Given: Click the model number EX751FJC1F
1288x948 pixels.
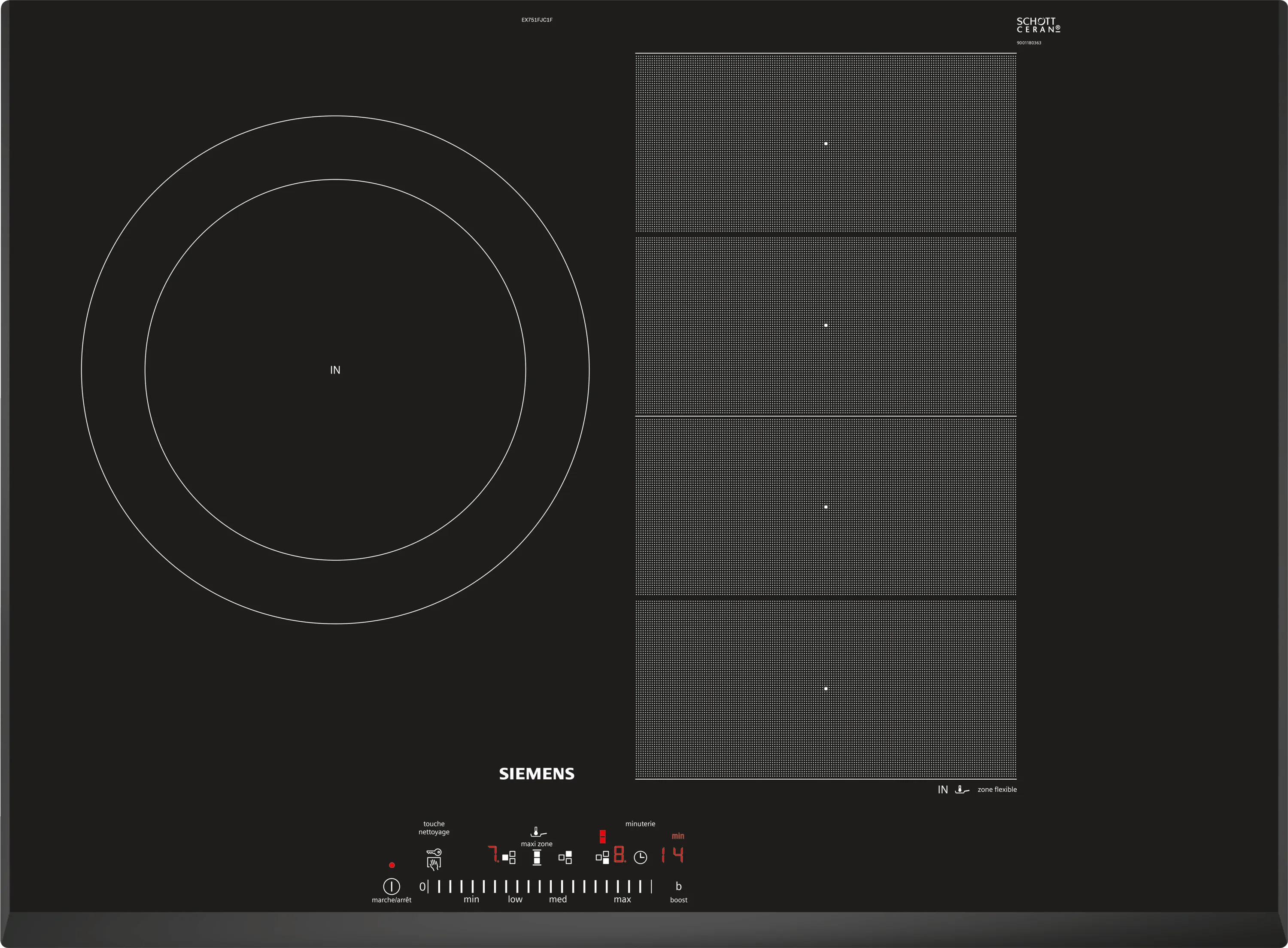Looking at the screenshot, I should pos(537,20).
